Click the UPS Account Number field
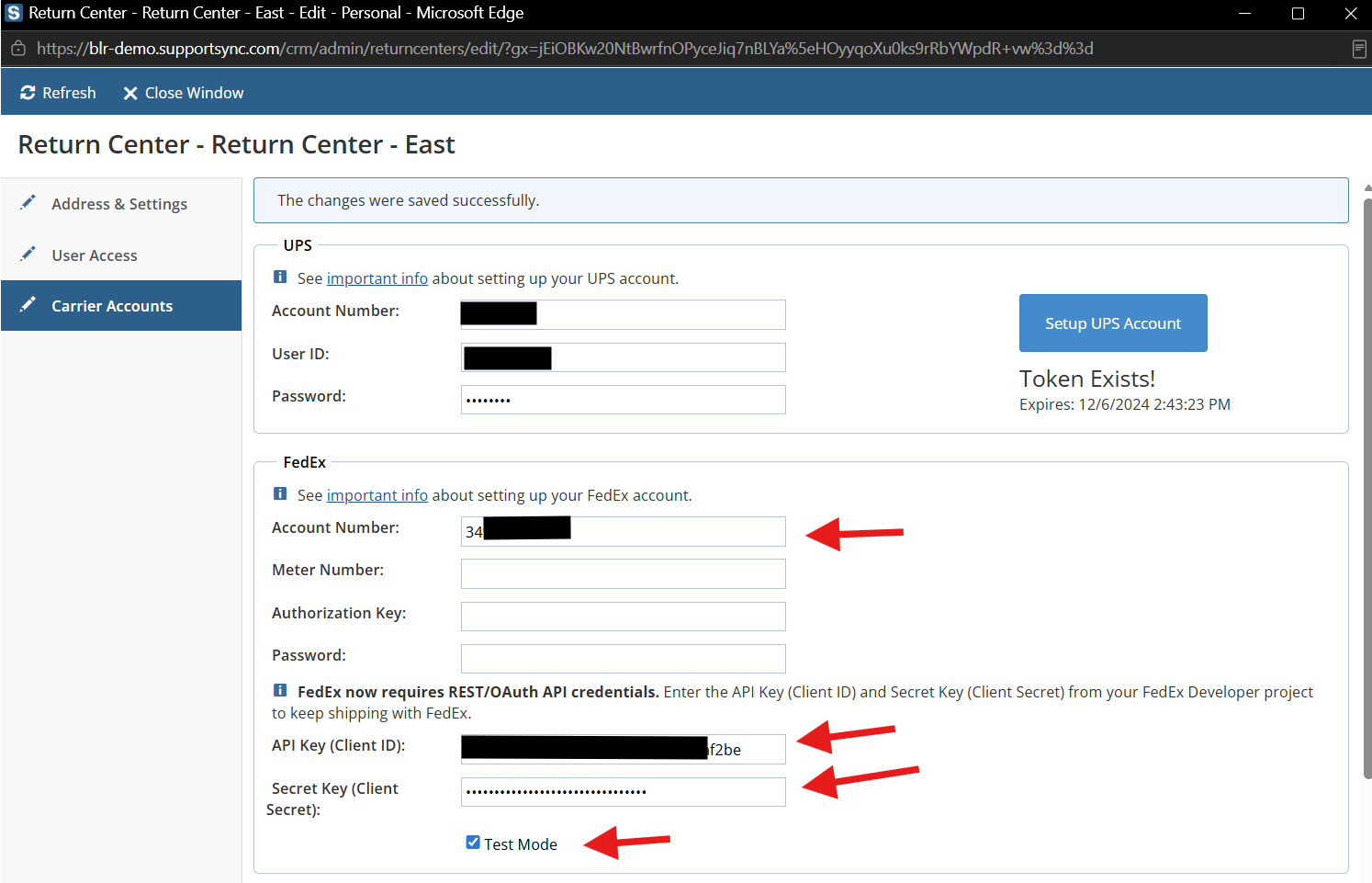 [624, 314]
